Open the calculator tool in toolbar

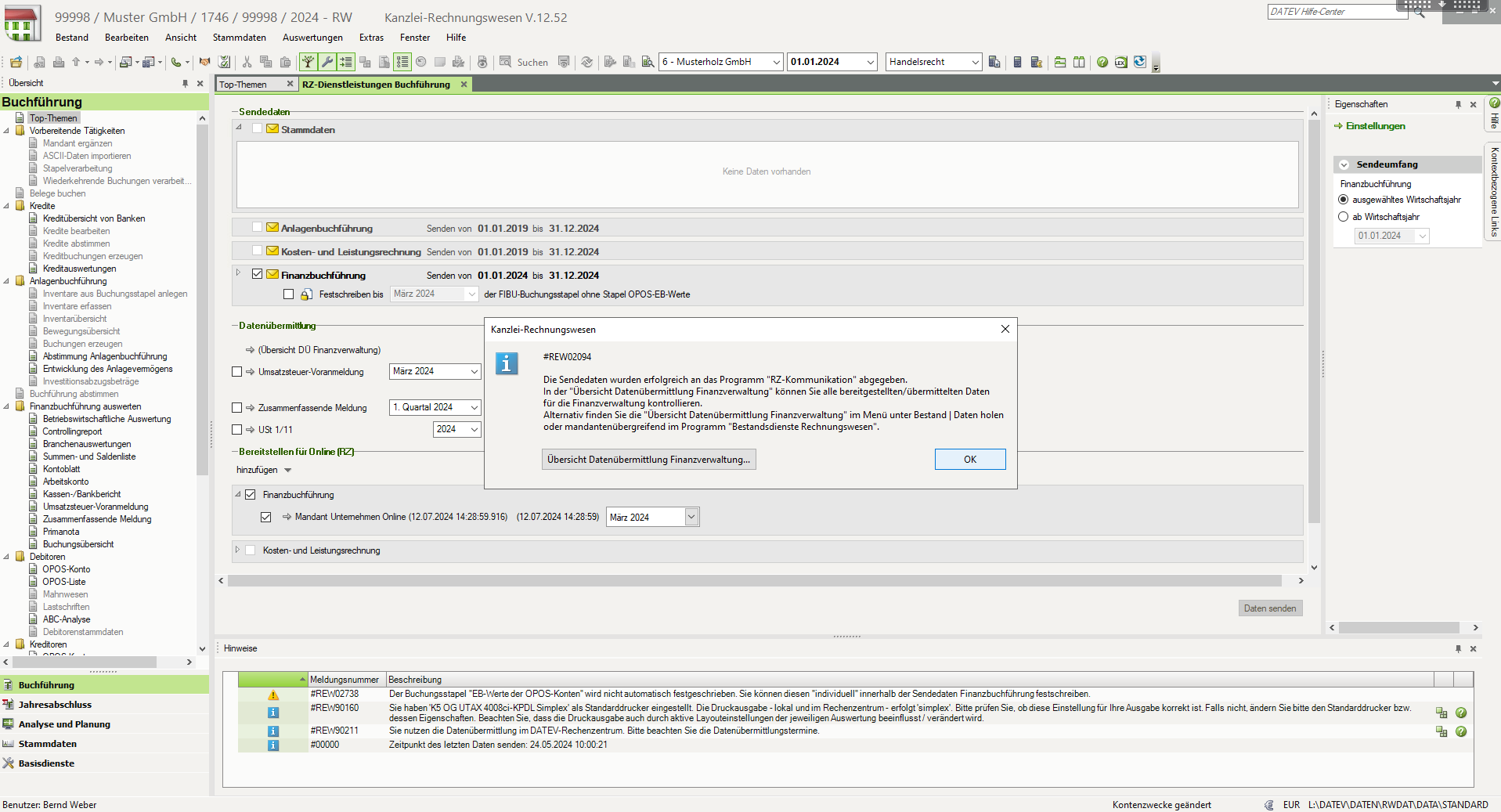[1017, 62]
